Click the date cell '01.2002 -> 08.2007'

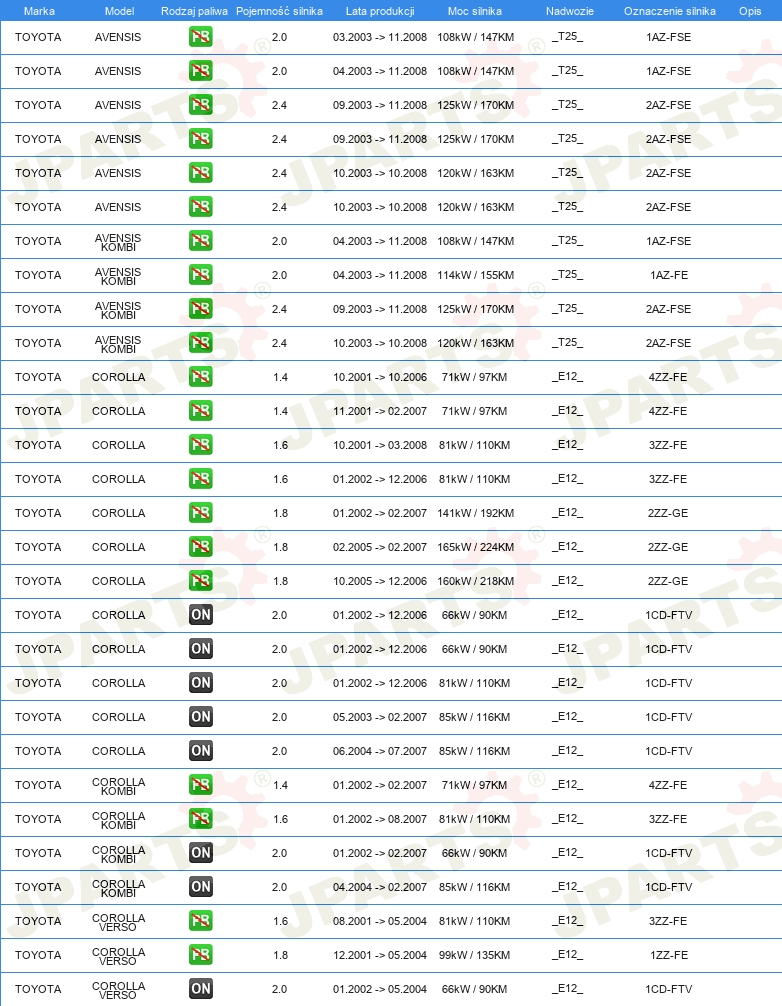coord(380,819)
